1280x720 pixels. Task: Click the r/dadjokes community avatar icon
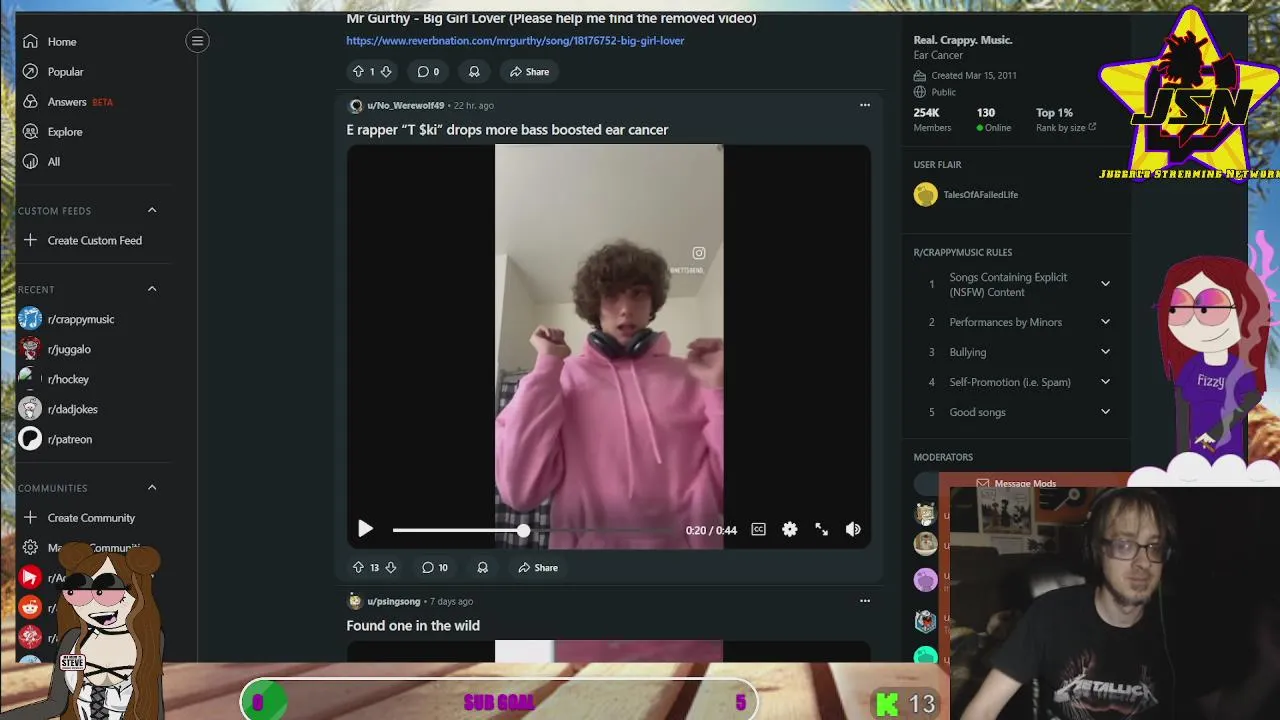[30, 409]
